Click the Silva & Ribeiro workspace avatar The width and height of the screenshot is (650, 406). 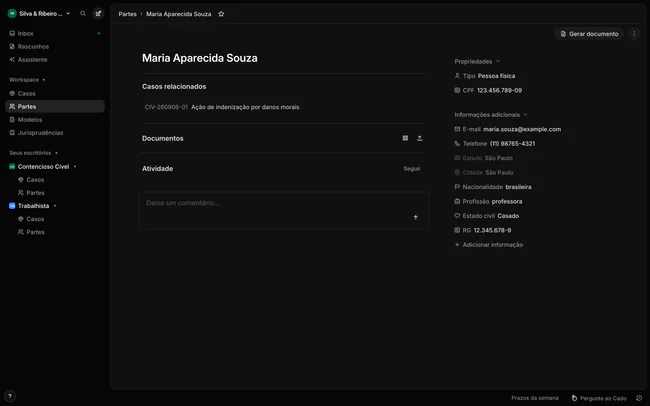(12, 13)
